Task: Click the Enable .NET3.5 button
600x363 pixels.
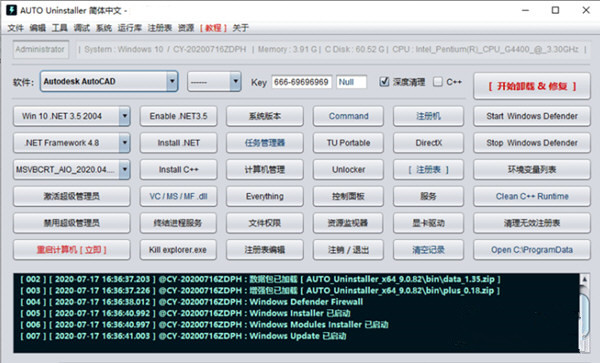Action: 178,116
